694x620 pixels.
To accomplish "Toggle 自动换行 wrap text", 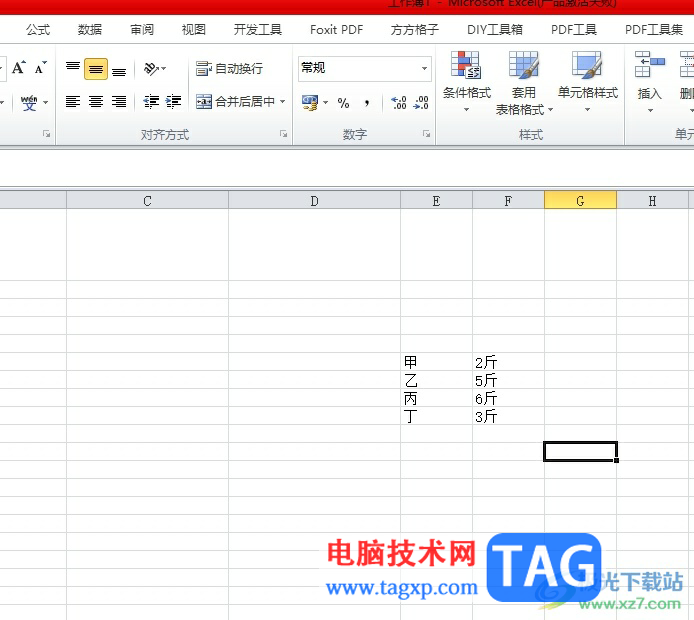I will click(x=229, y=69).
